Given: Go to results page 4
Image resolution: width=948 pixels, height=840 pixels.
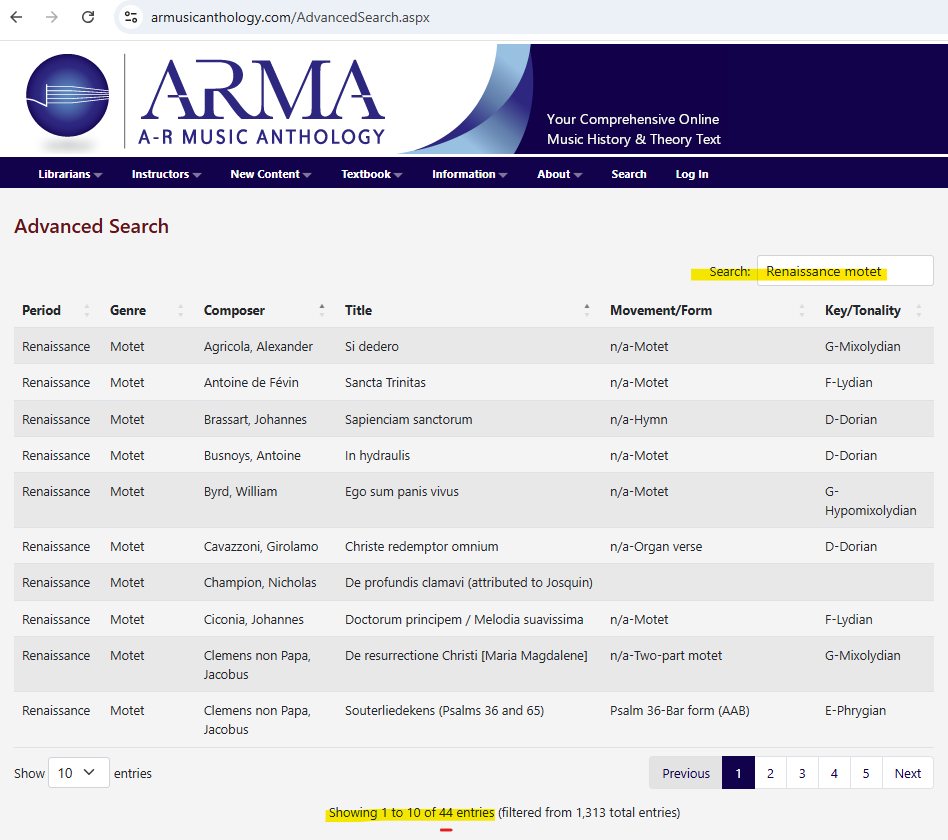Looking at the screenshot, I should (x=834, y=773).
